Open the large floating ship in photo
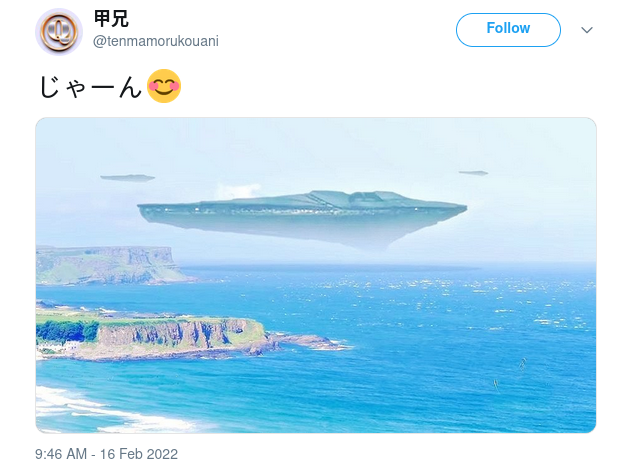This screenshot has height=468, width=630. [x=302, y=219]
